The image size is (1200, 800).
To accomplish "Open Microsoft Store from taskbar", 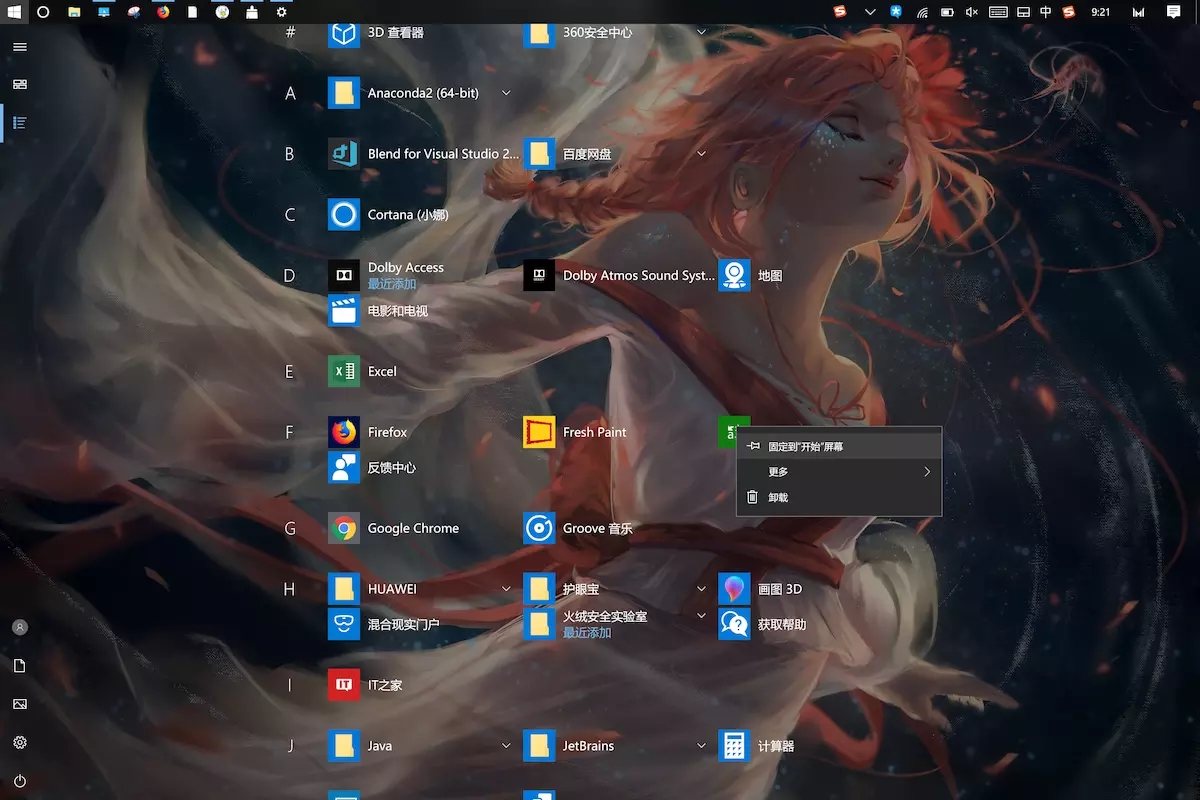I will click(x=252, y=12).
